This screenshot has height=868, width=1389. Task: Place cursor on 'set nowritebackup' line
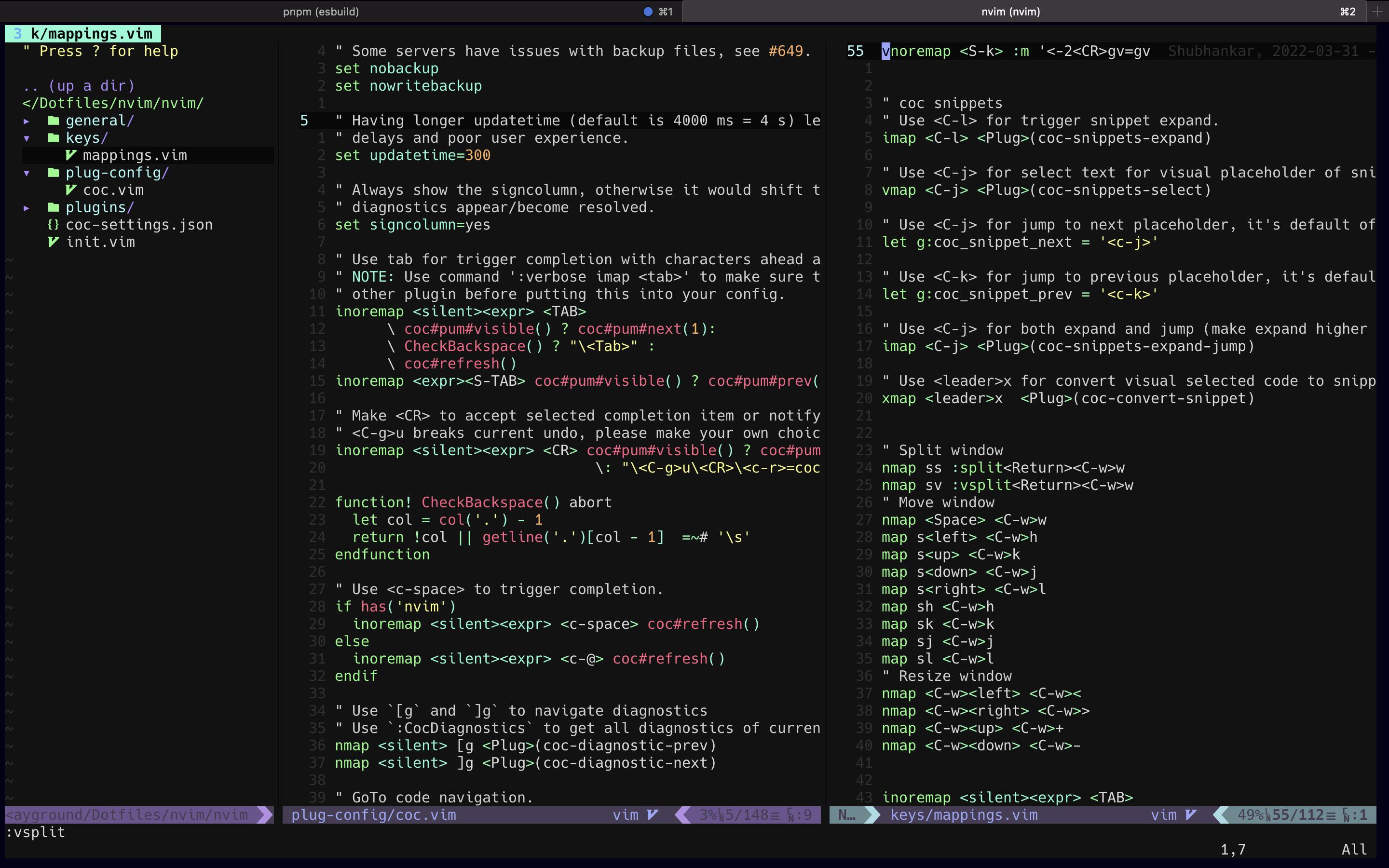tap(409, 85)
